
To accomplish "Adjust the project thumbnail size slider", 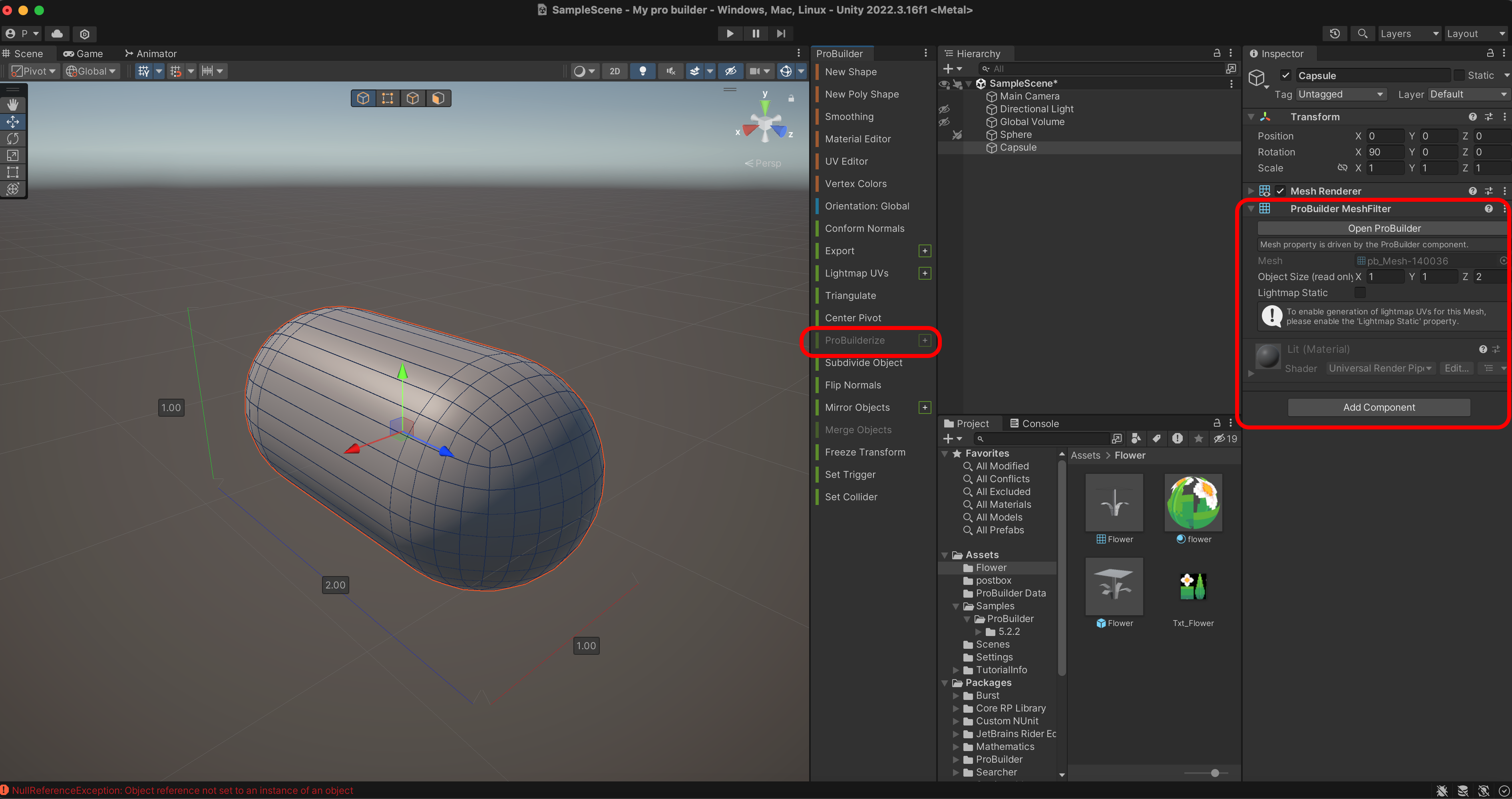I will coord(1214,773).
